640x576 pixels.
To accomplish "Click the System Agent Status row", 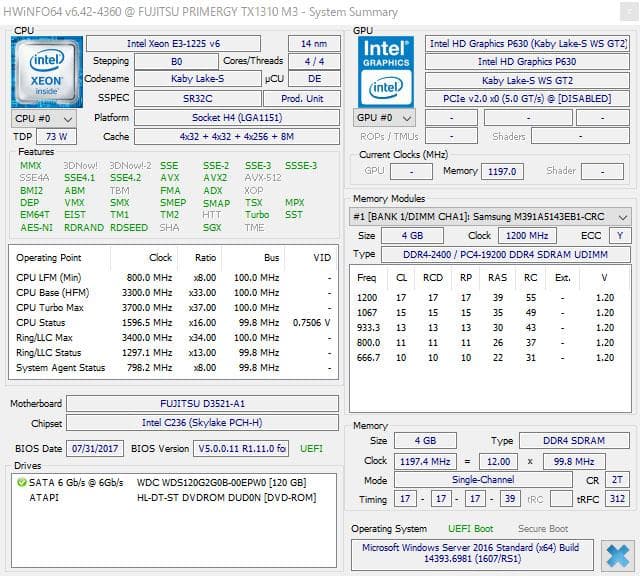I will click(173, 368).
